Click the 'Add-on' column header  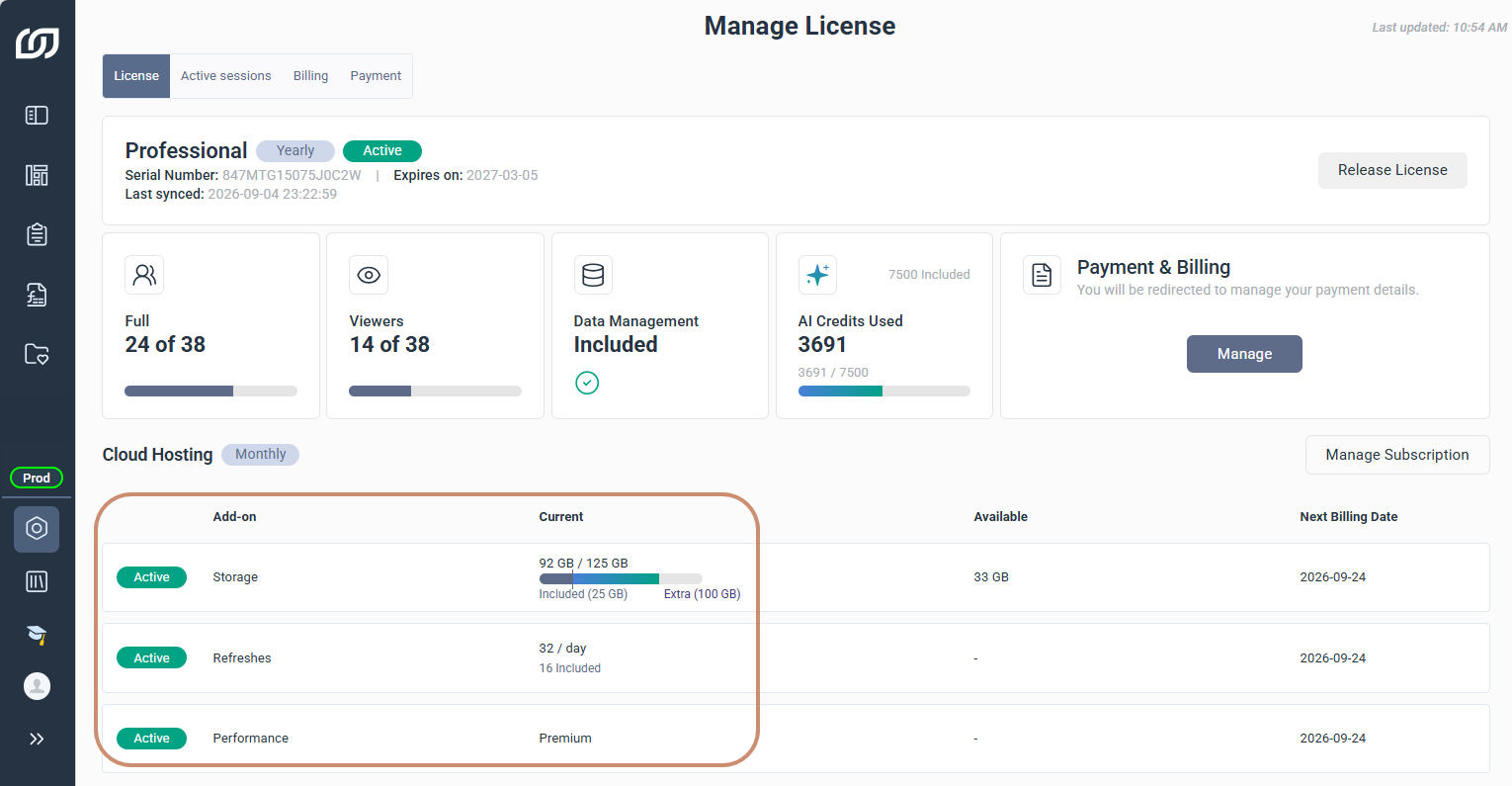point(234,517)
